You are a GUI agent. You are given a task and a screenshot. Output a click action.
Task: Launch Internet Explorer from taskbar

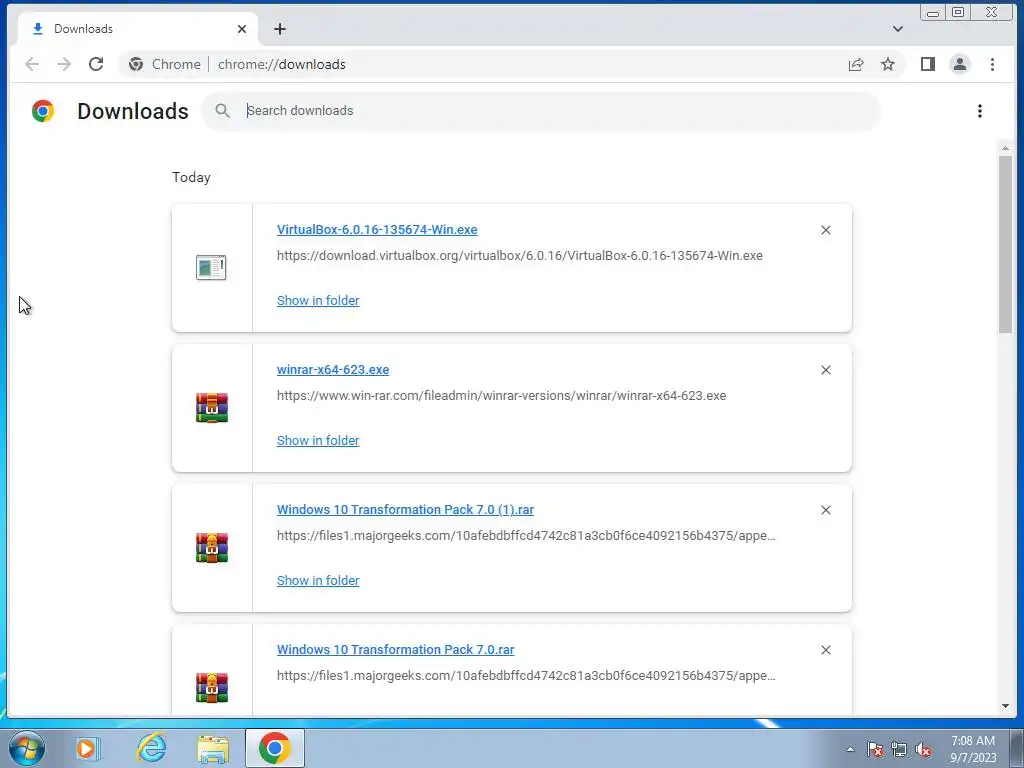click(151, 748)
